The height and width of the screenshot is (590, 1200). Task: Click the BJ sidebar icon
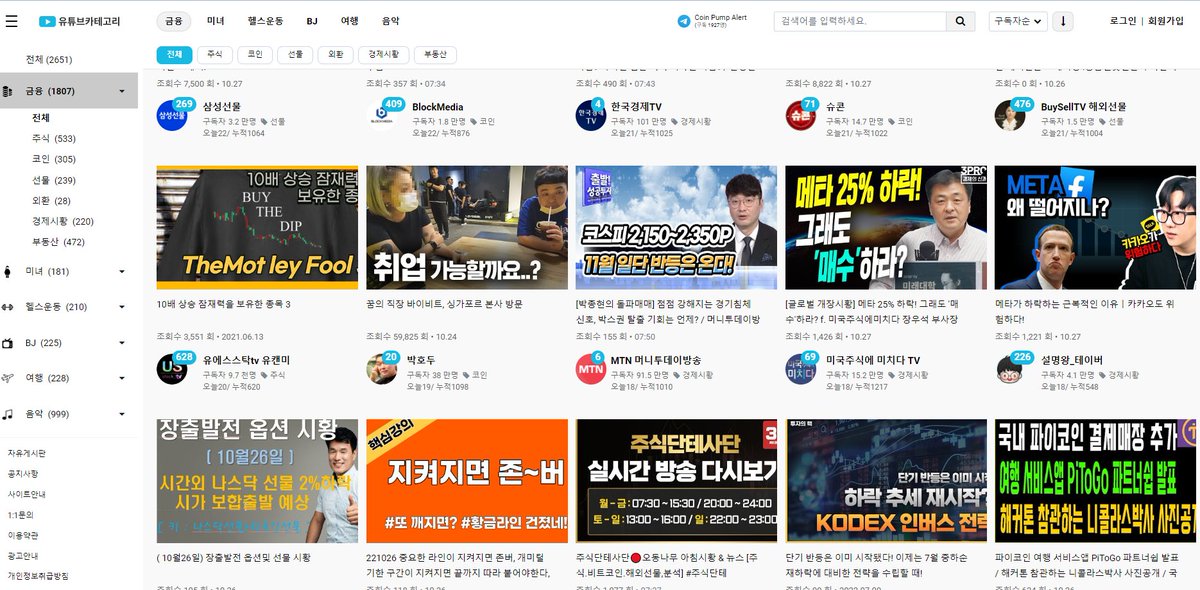(8, 343)
